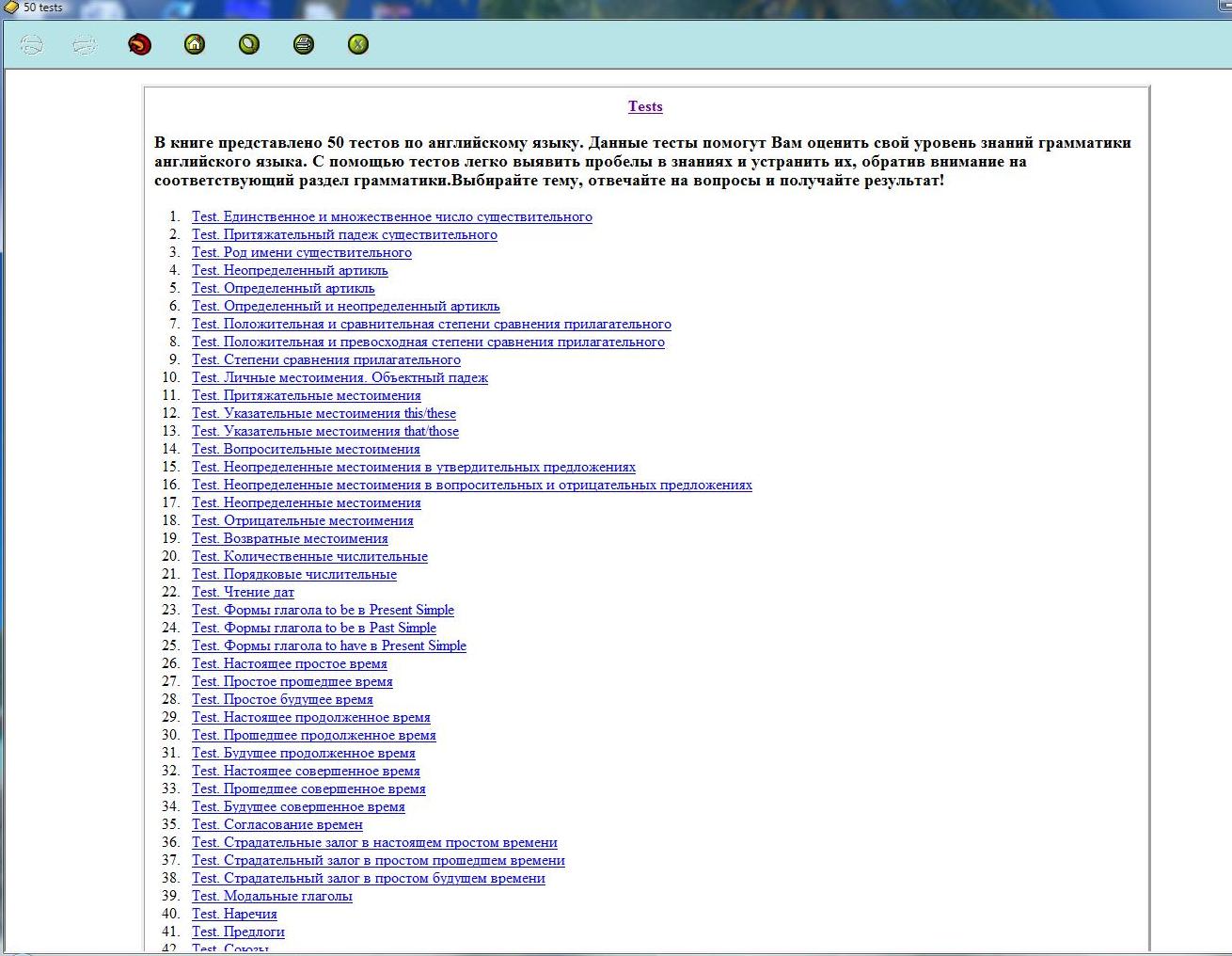Open test Положительная и превосходная степени сравнения
The width and height of the screenshot is (1232, 956).
(x=428, y=342)
